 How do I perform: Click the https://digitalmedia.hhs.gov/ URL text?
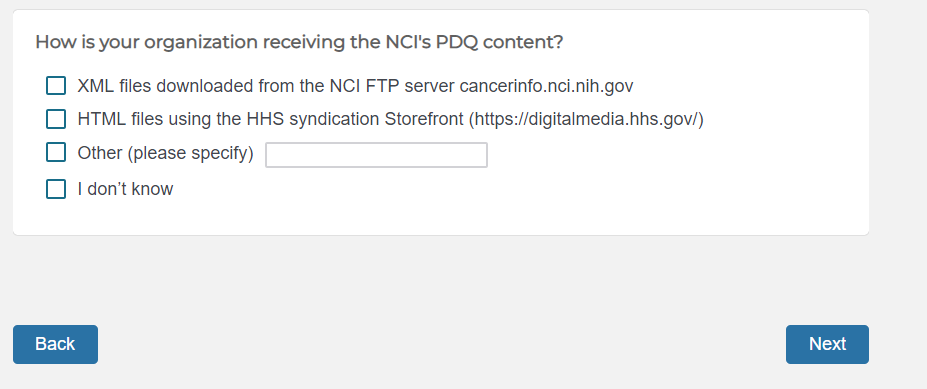point(586,119)
